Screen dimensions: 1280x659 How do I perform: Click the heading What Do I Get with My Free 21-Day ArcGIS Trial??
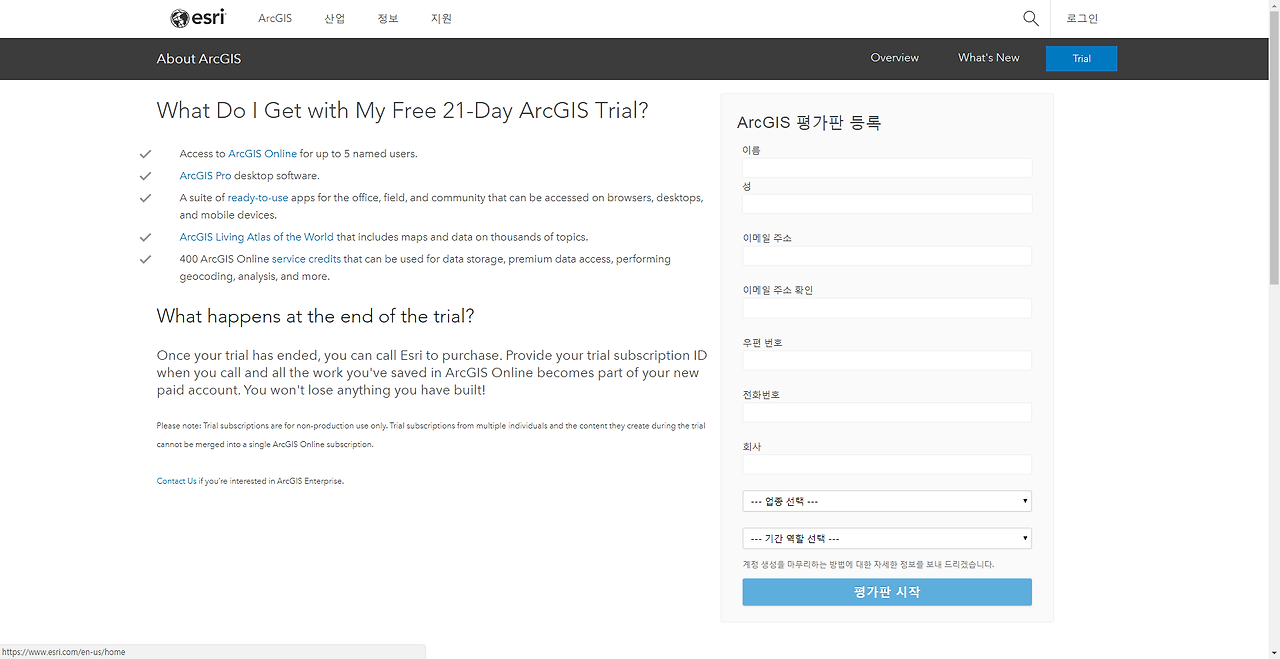[402, 111]
